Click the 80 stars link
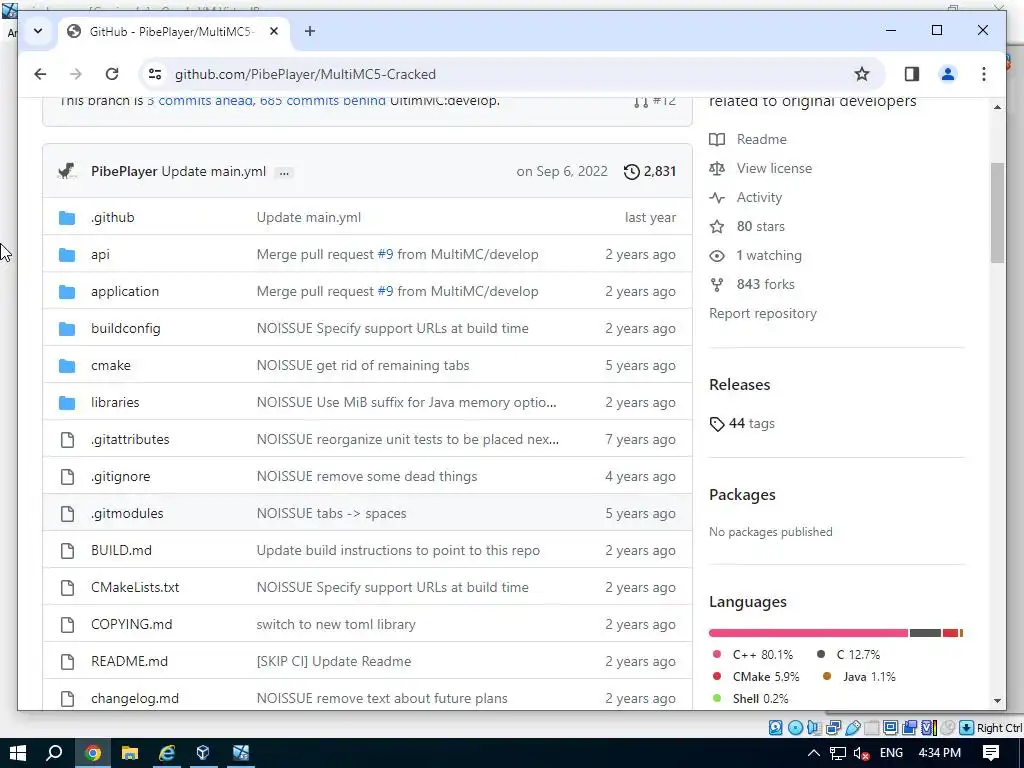This screenshot has height=768, width=1024. click(x=760, y=227)
